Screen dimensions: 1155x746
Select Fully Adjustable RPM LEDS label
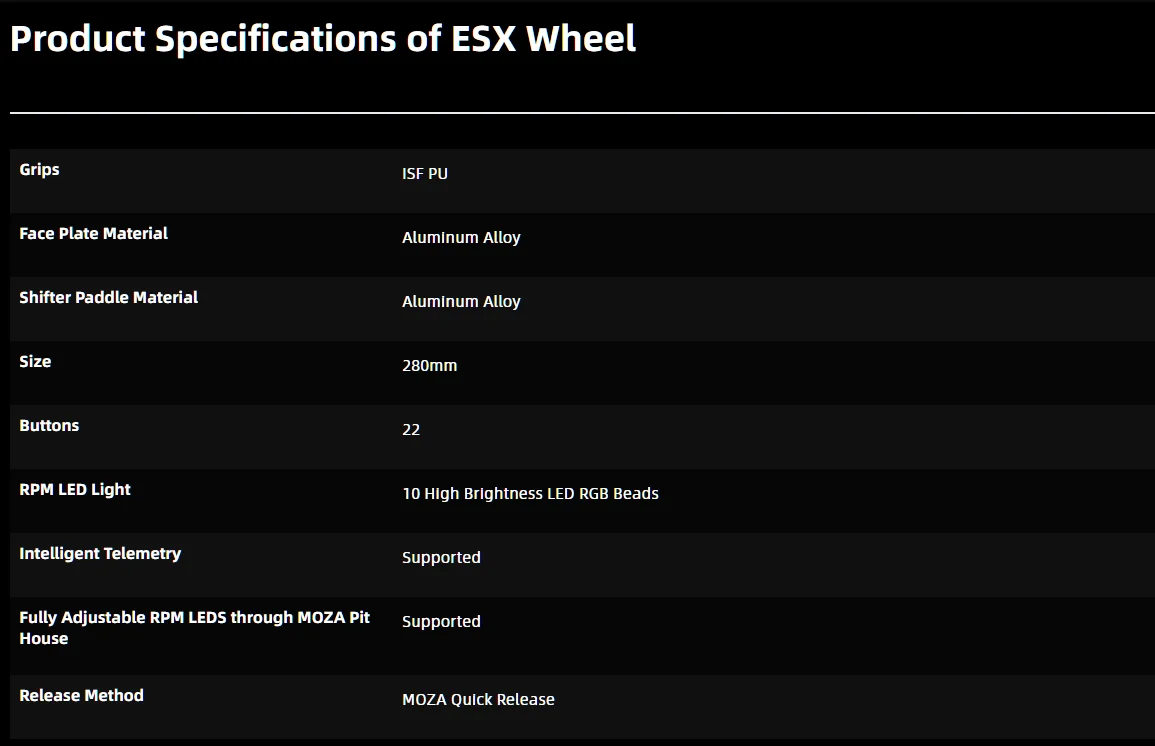coord(194,628)
